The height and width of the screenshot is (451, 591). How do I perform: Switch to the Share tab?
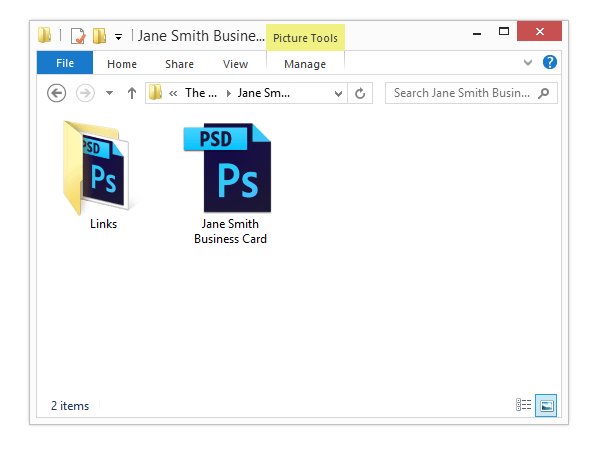pyautogui.click(x=179, y=64)
